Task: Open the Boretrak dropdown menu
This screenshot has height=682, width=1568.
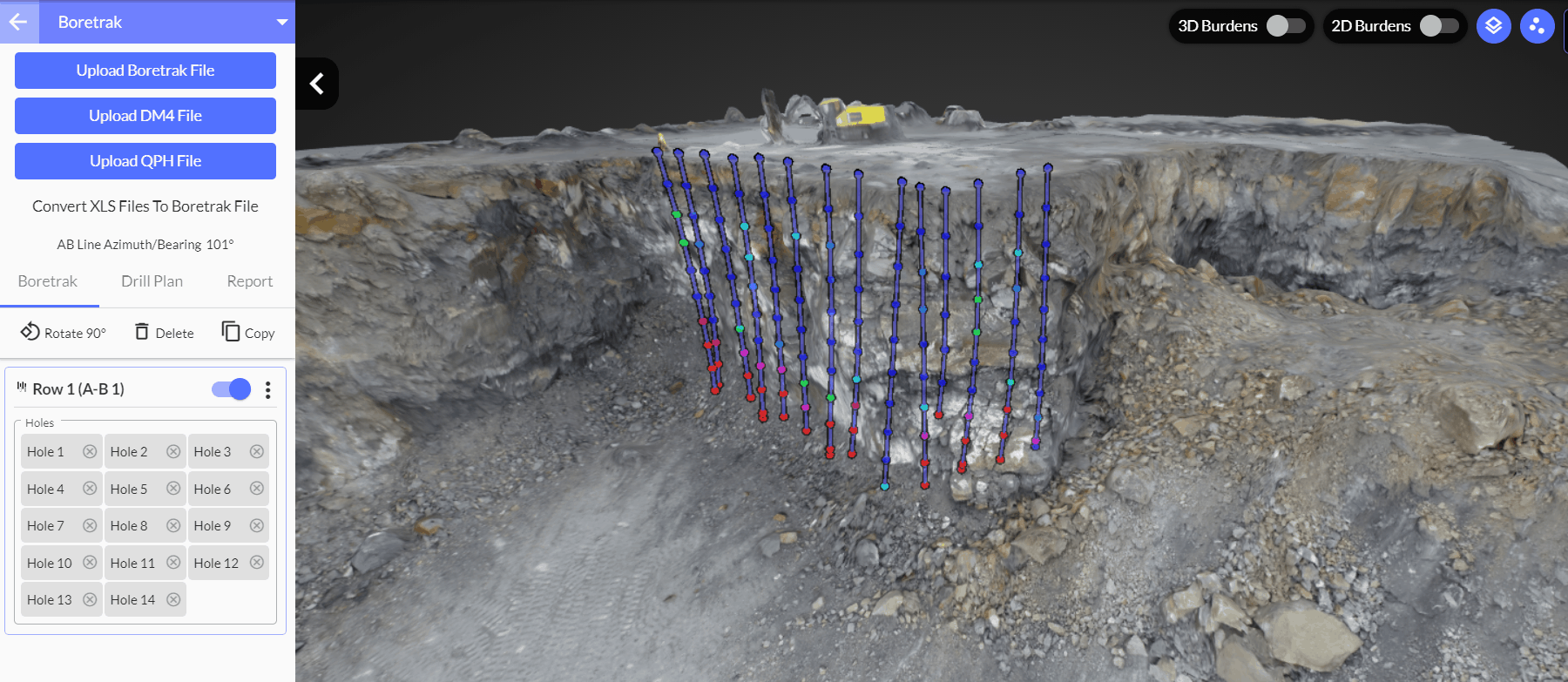Action: pos(282,22)
